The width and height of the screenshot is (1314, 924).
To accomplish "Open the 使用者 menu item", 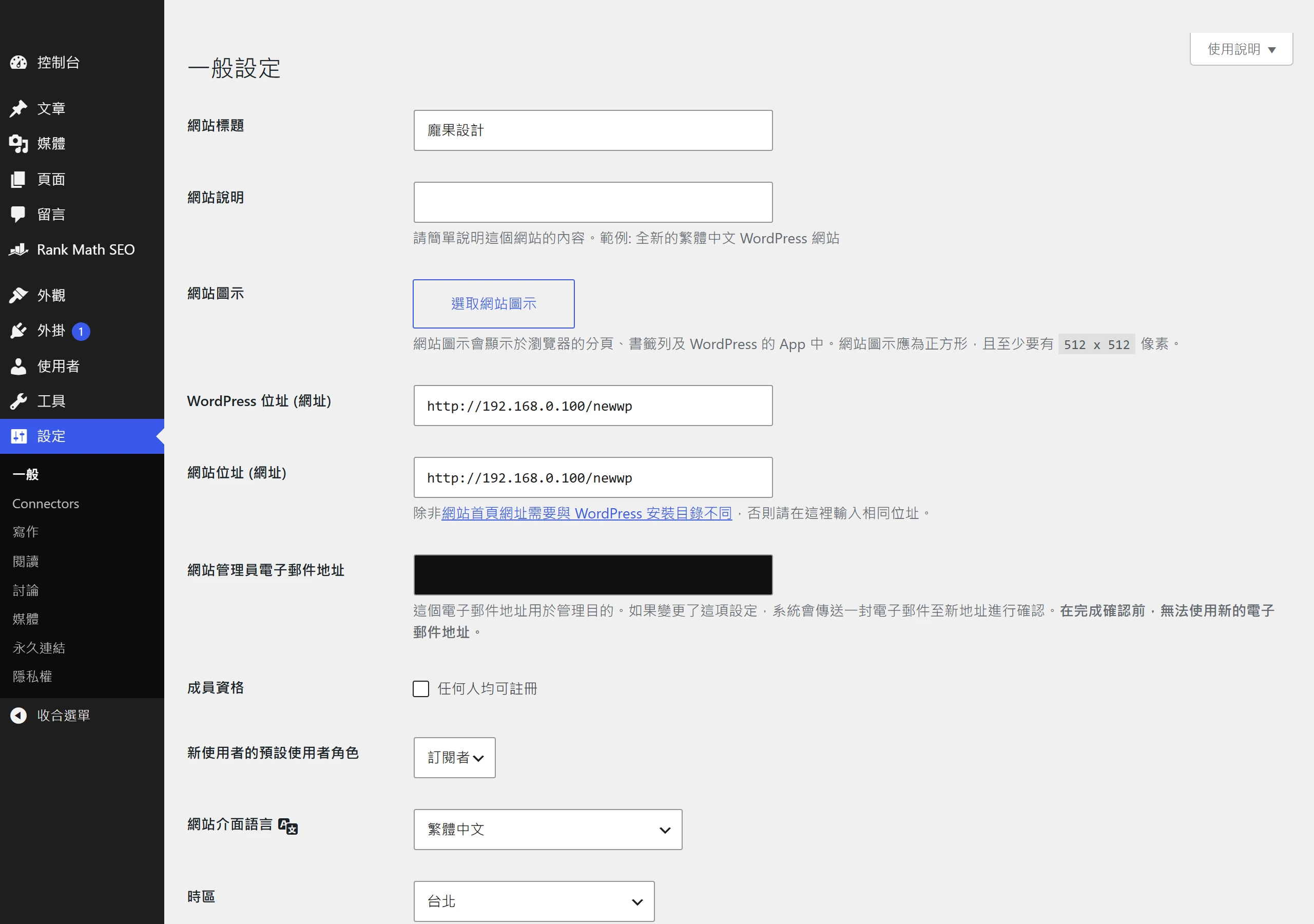I will (x=82, y=367).
